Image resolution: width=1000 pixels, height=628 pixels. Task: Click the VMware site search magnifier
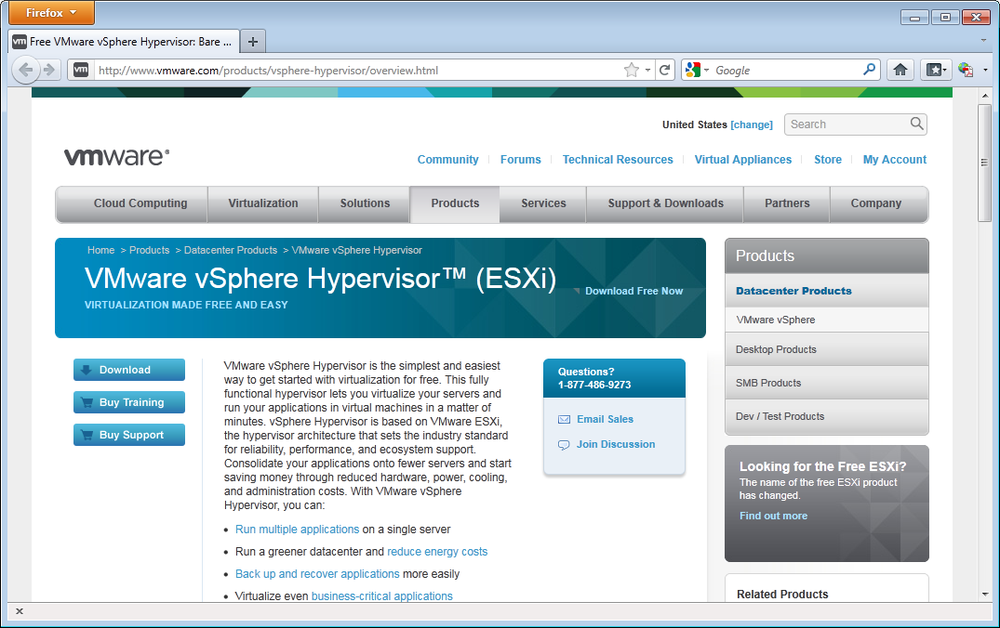point(917,124)
